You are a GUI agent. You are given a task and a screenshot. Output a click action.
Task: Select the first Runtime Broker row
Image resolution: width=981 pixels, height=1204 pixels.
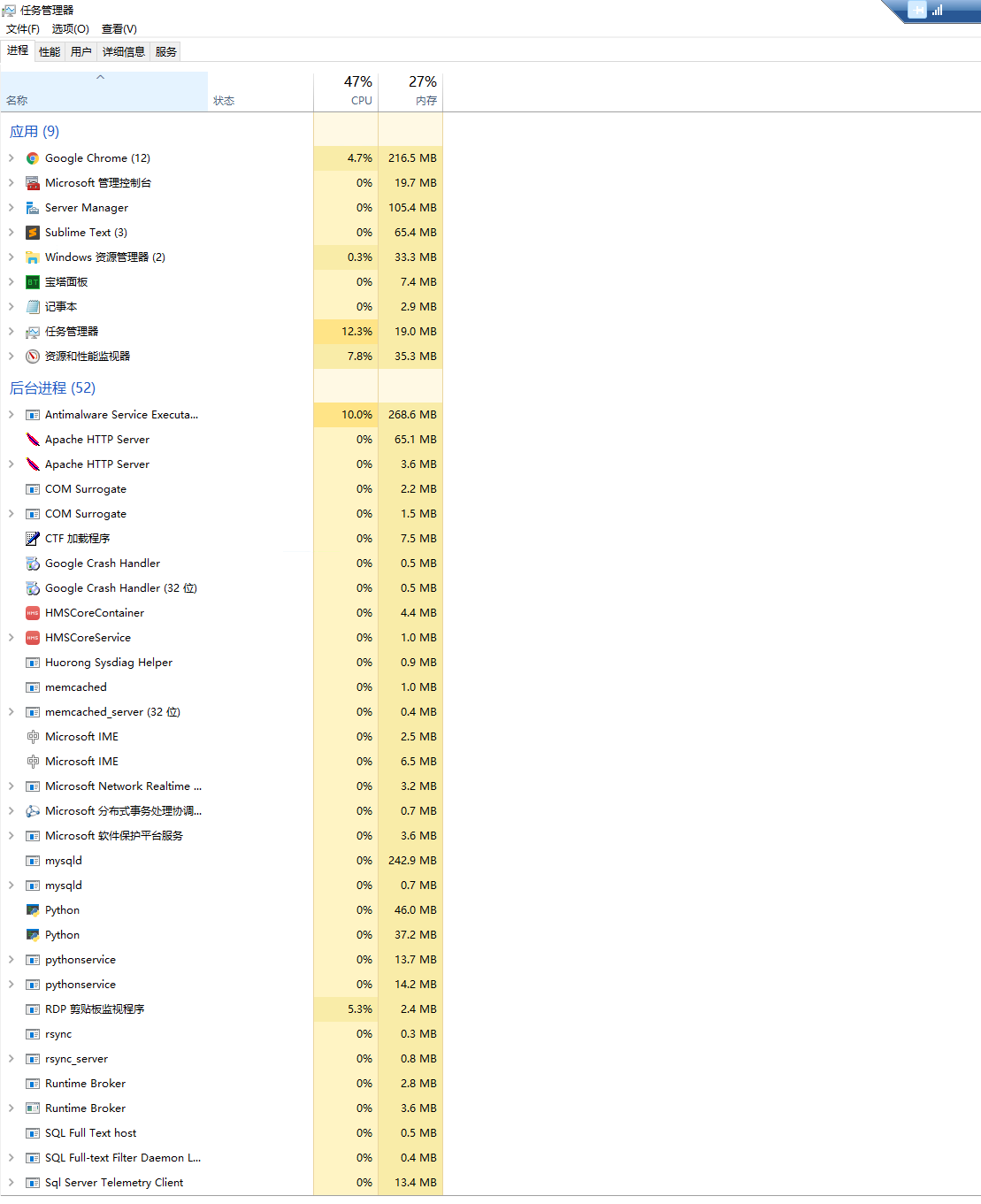coord(221,1084)
